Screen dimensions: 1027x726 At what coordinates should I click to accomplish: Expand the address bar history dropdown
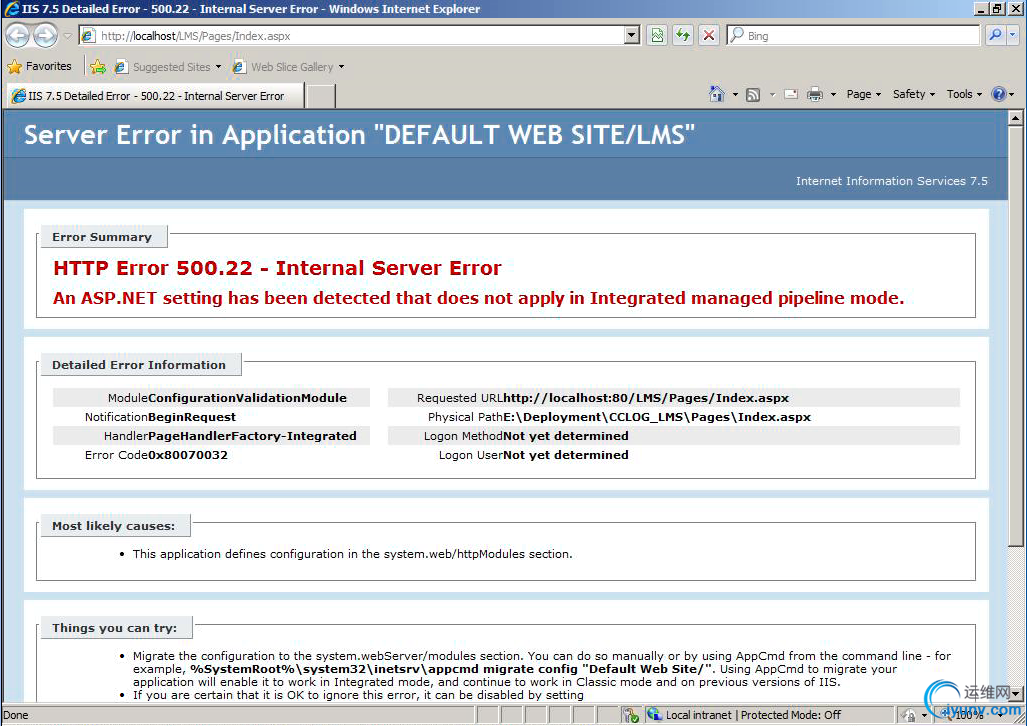click(x=631, y=36)
